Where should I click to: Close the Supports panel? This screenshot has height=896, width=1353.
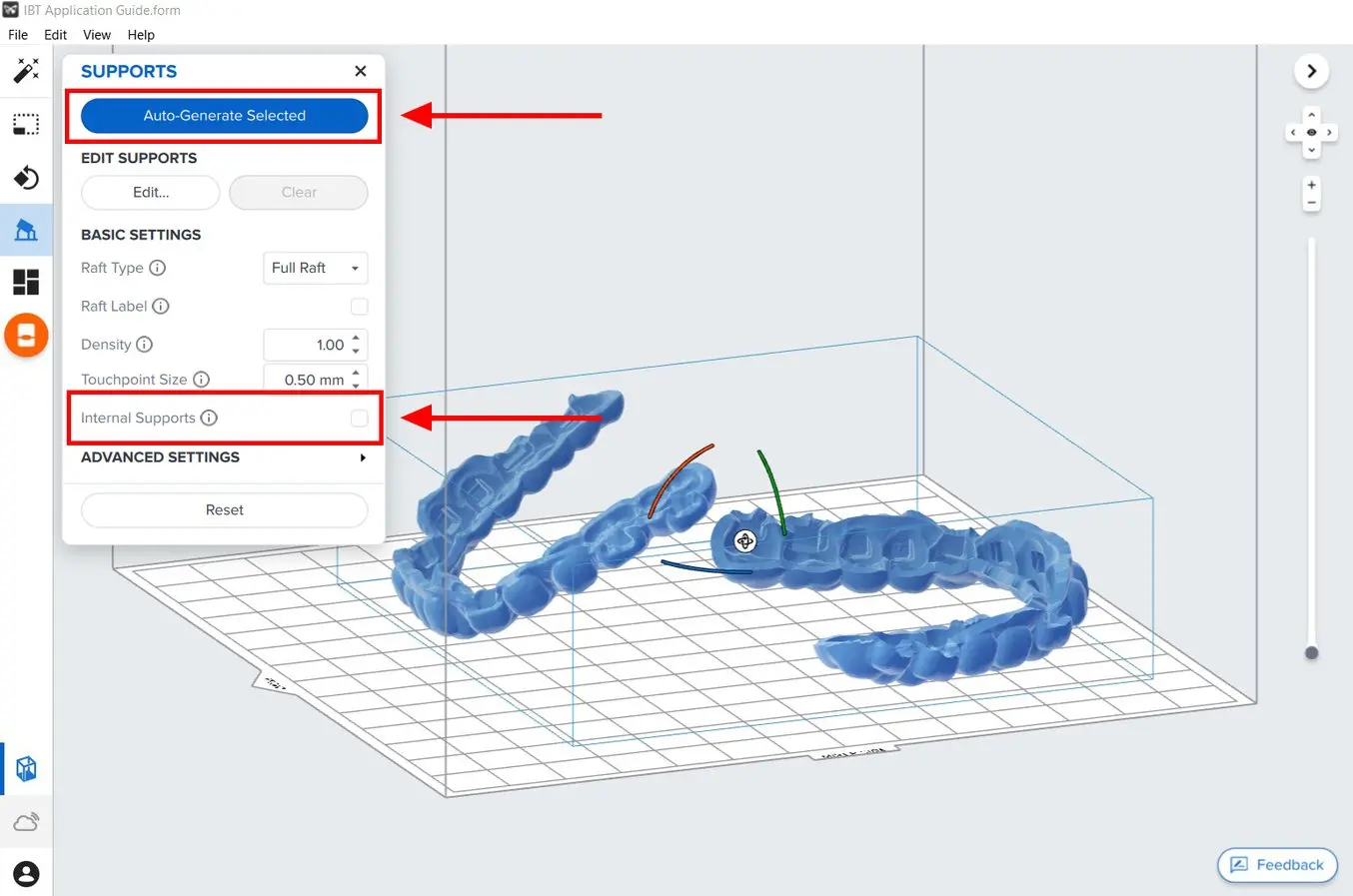tap(361, 71)
